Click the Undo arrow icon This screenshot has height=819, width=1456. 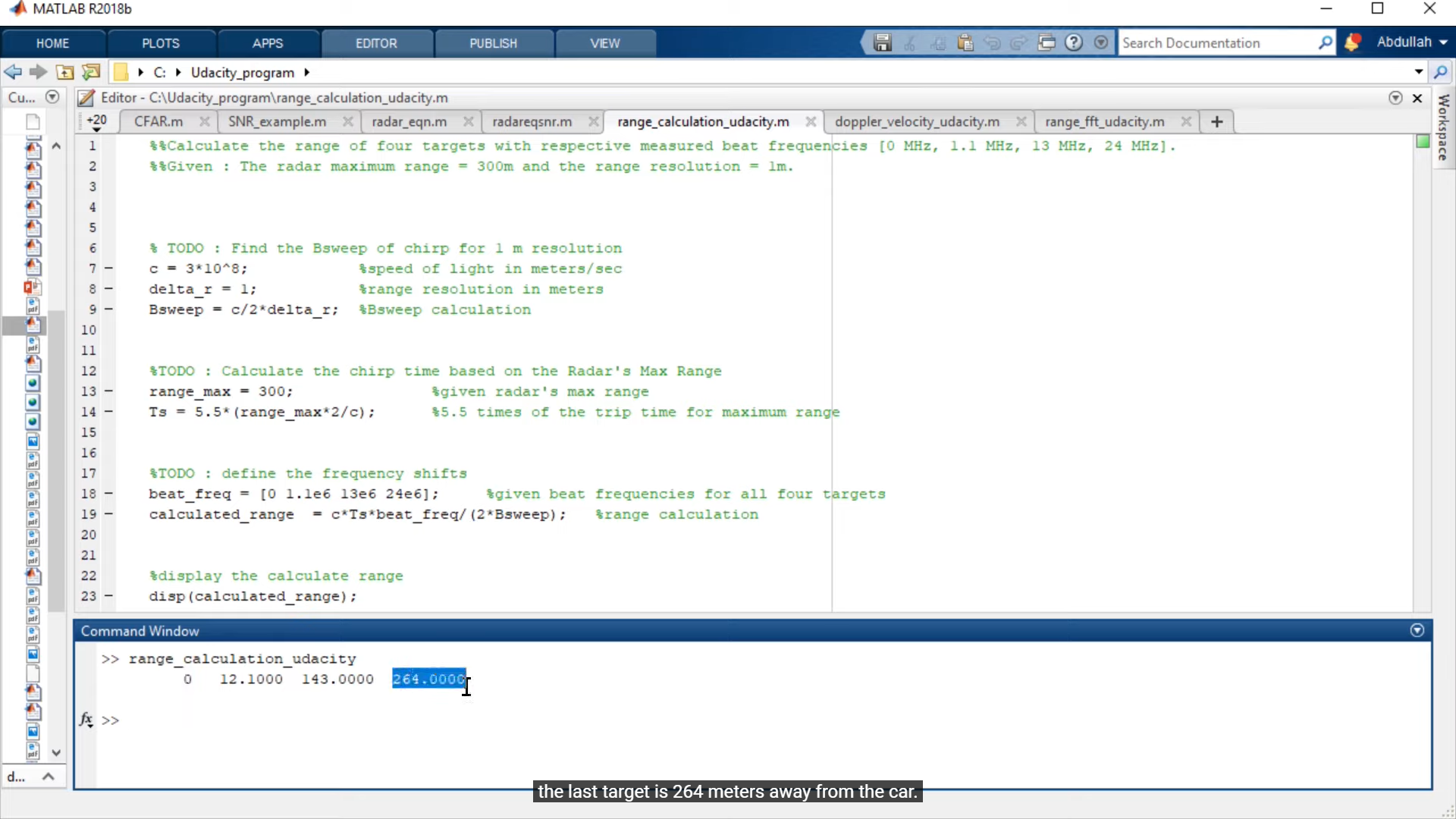[992, 42]
